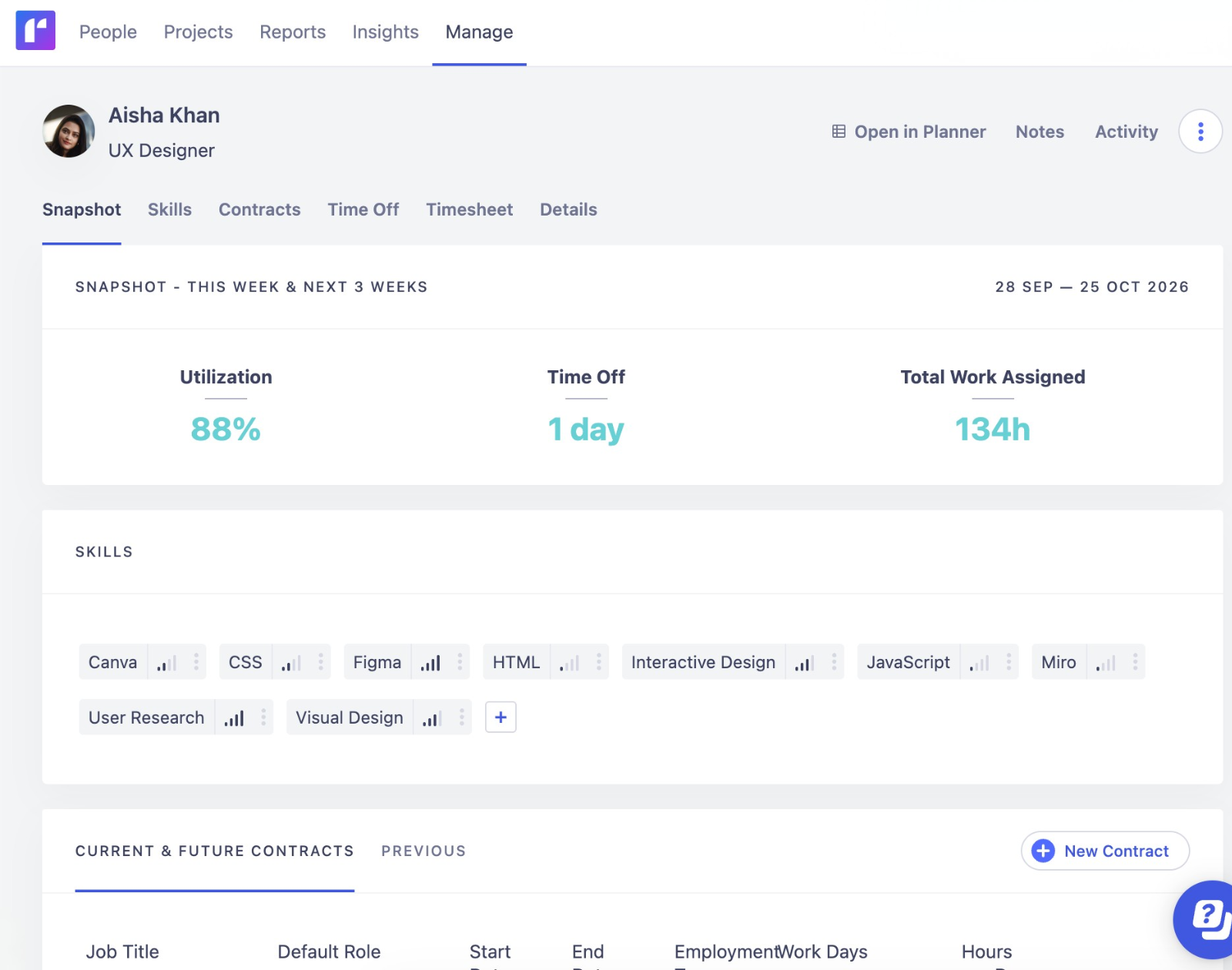Click Open in Planner link

pos(909,132)
